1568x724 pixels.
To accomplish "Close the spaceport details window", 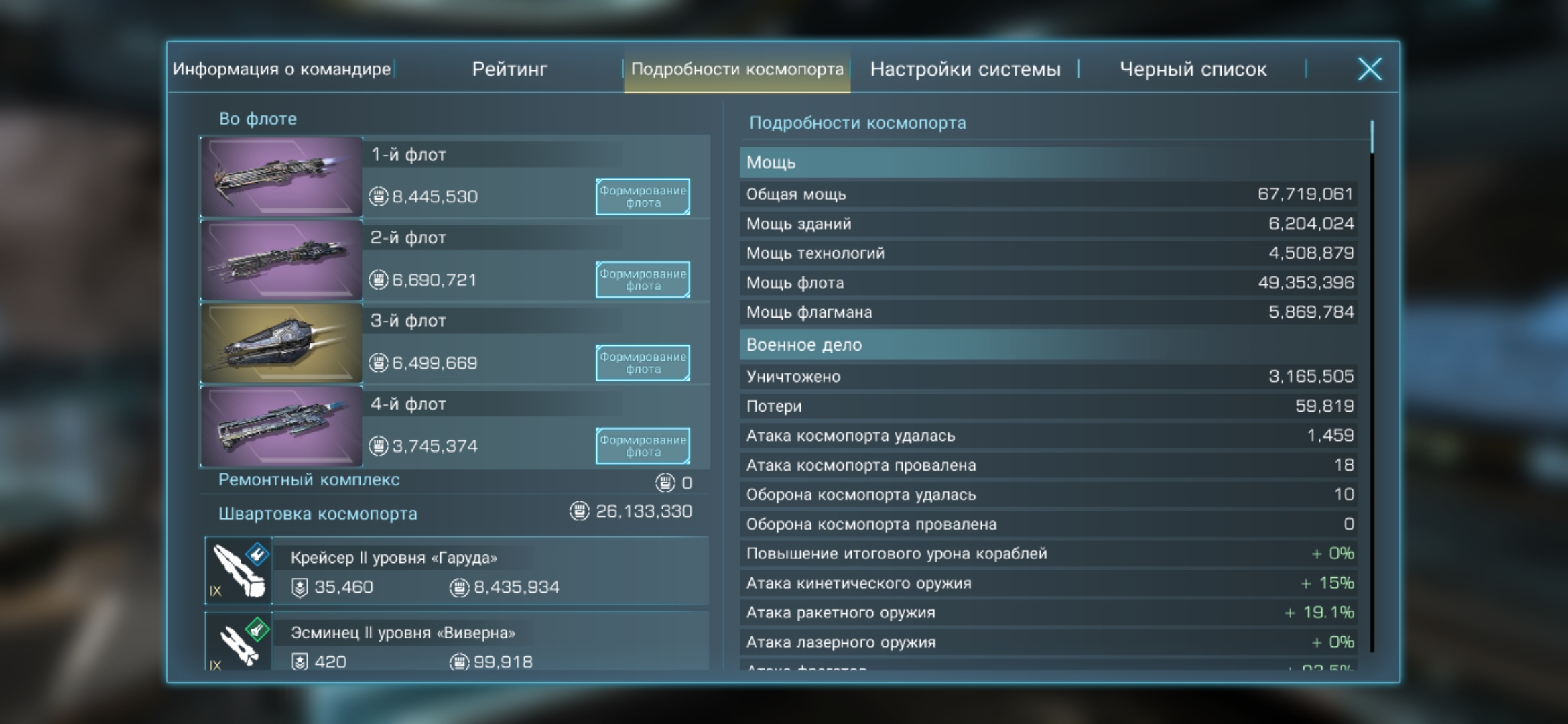I will point(1370,69).
